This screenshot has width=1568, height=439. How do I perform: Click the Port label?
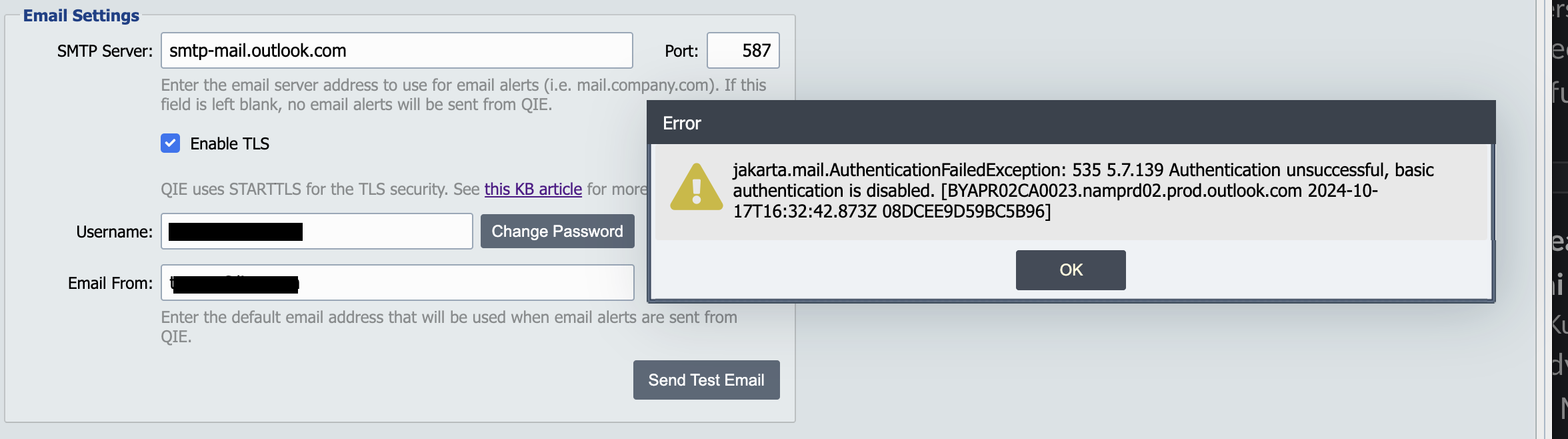coord(681,51)
